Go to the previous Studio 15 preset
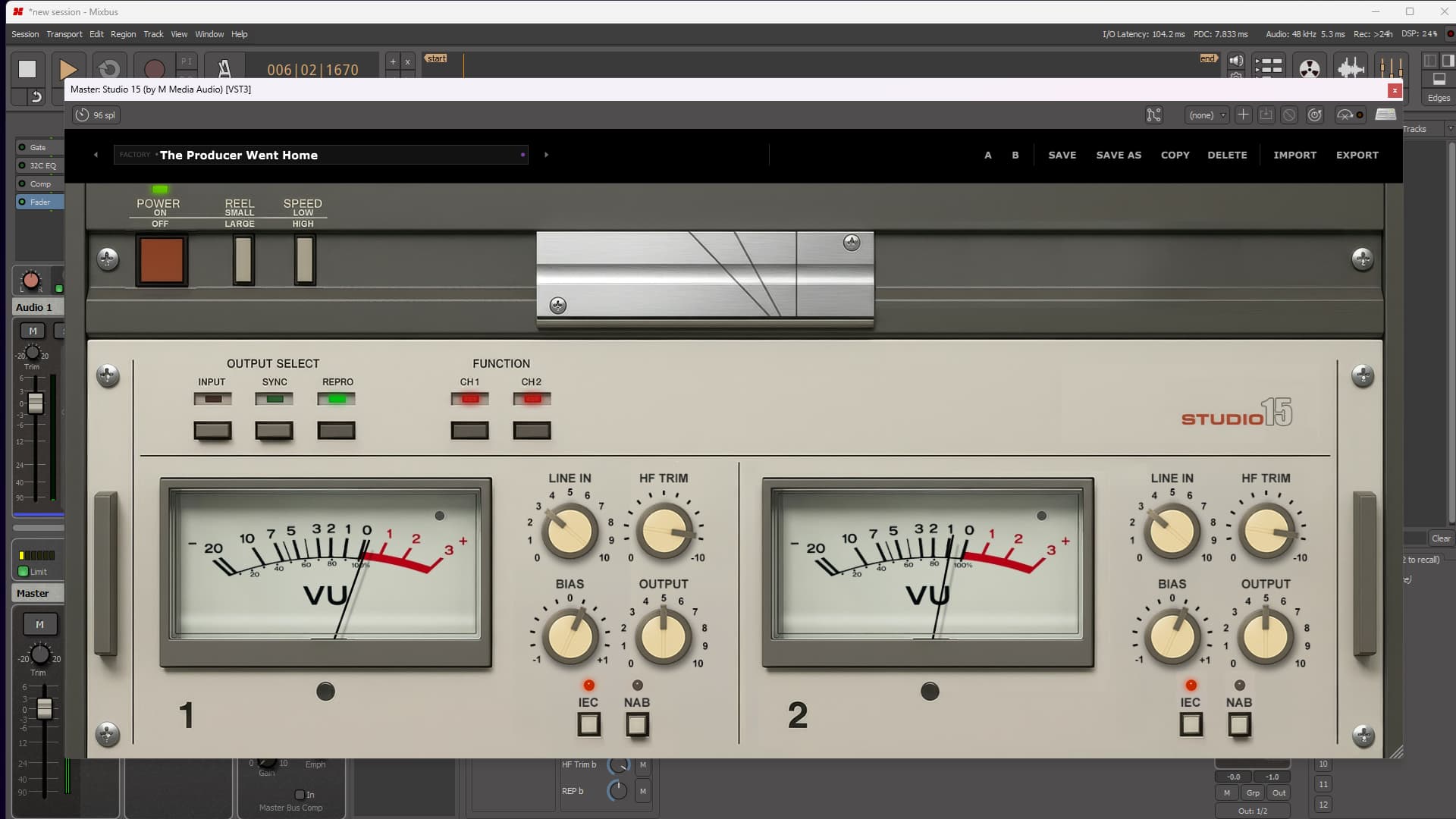This screenshot has height=819, width=1456. coord(96,155)
